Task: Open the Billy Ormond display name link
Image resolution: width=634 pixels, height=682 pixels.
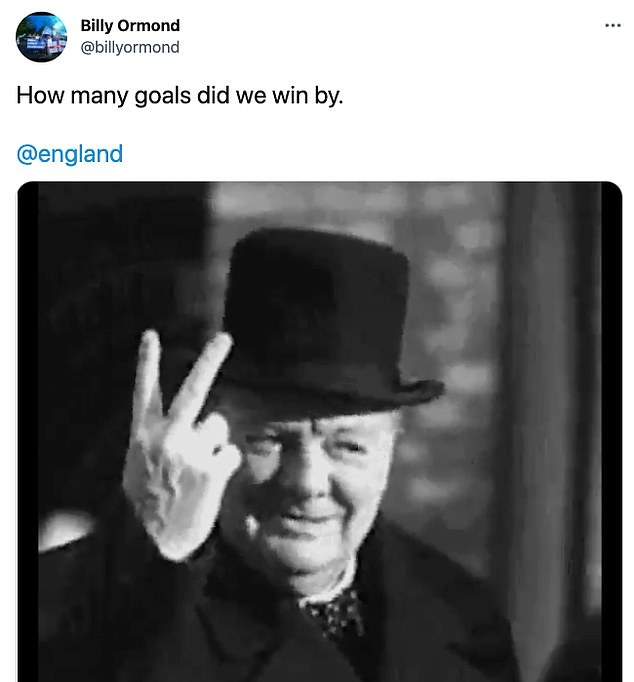Action: [x=130, y=25]
